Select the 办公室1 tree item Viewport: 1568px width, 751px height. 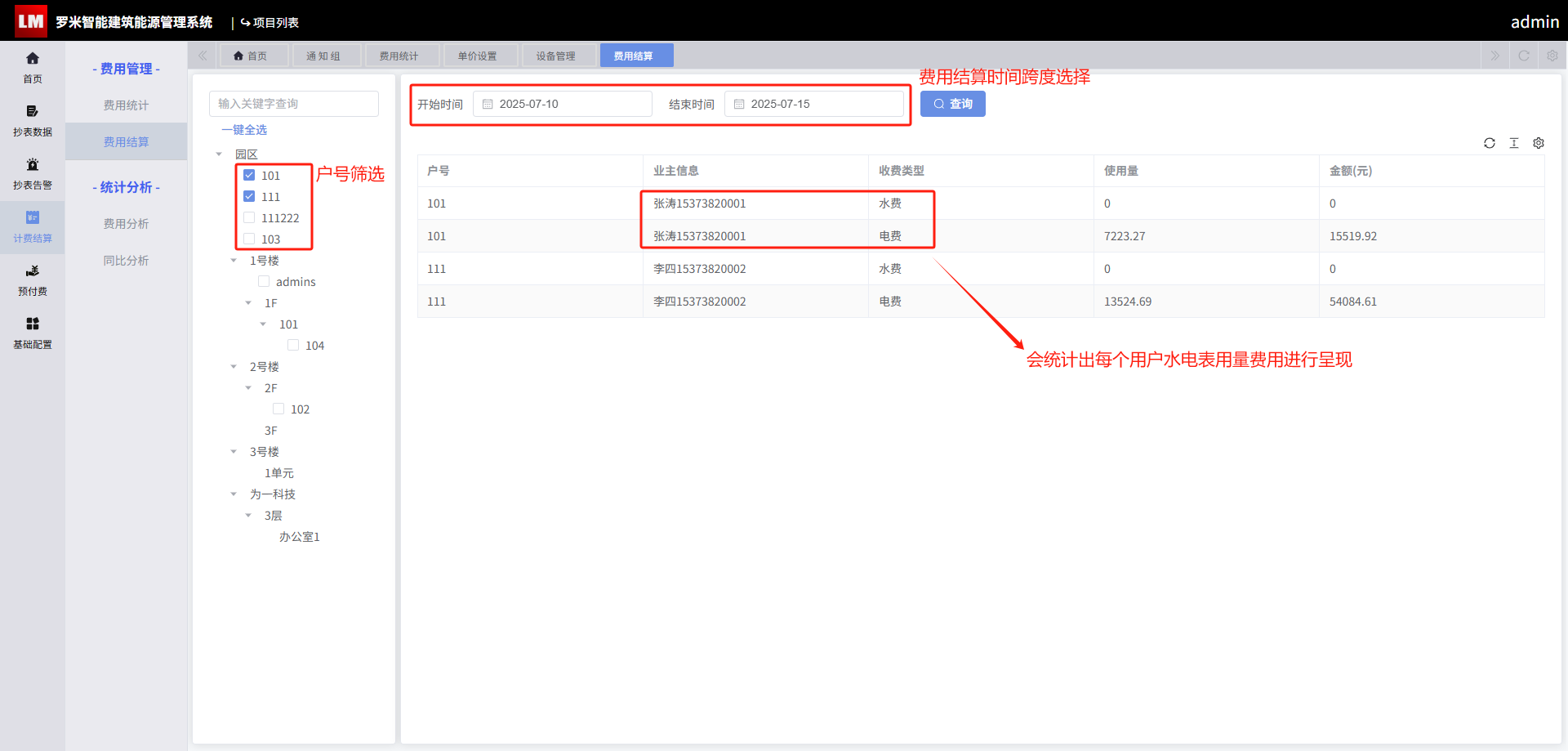tap(300, 536)
